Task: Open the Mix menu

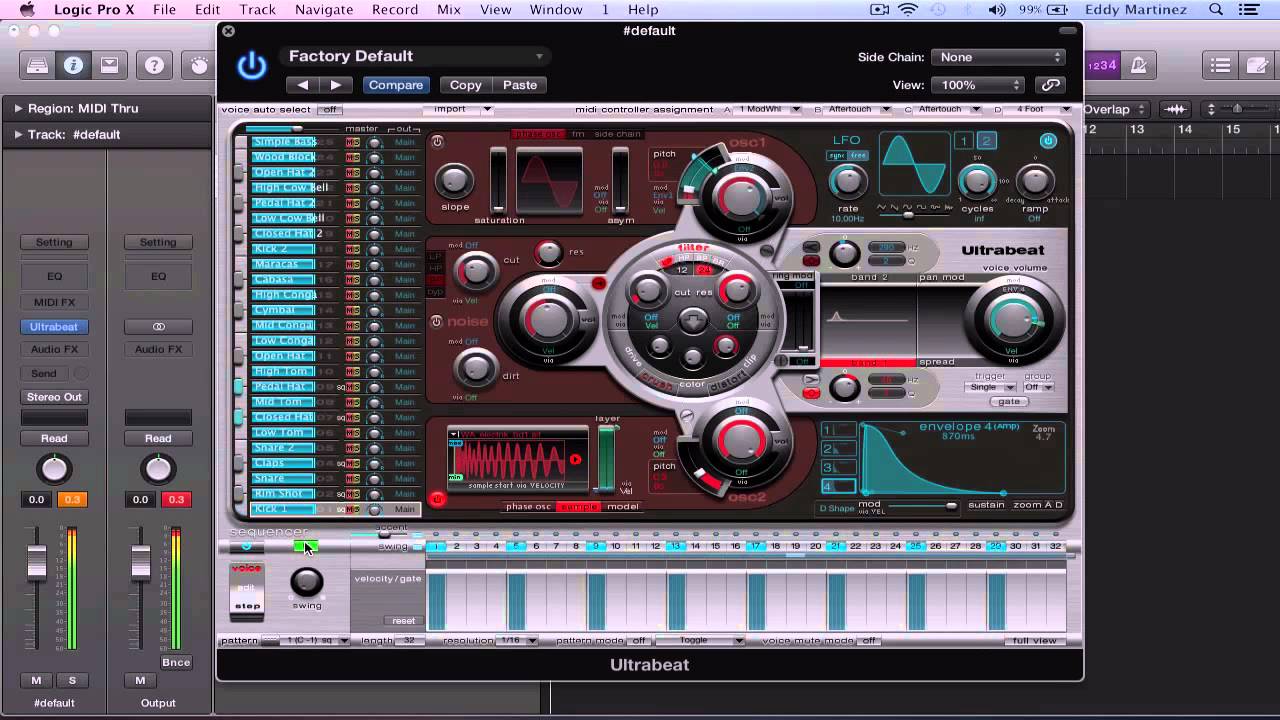Action: pos(449,10)
